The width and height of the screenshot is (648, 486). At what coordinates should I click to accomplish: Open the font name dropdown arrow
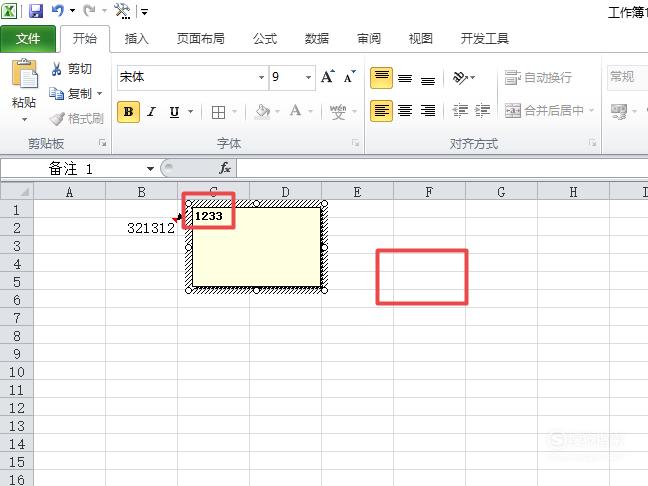click(x=261, y=77)
